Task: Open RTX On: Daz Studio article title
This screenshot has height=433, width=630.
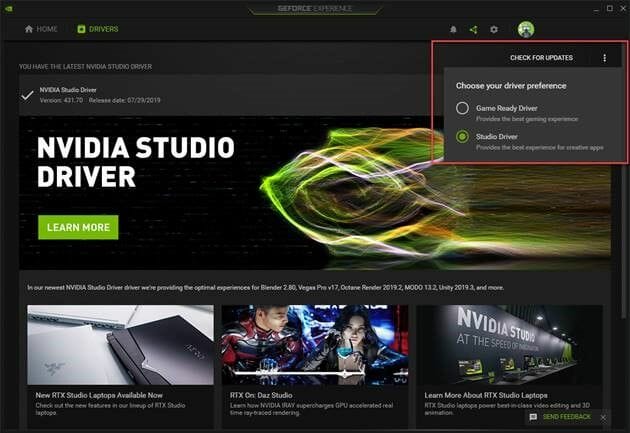Action: point(261,395)
